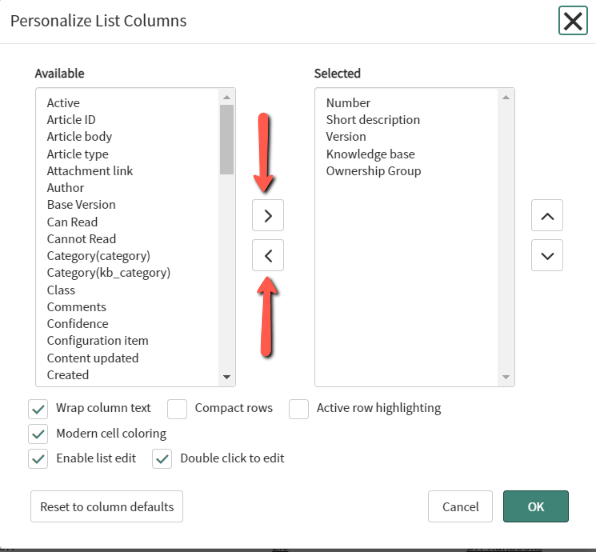Screen dimensions: 596x552
Task: Enable Active row highlighting checkbox
Action: pos(299,409)
